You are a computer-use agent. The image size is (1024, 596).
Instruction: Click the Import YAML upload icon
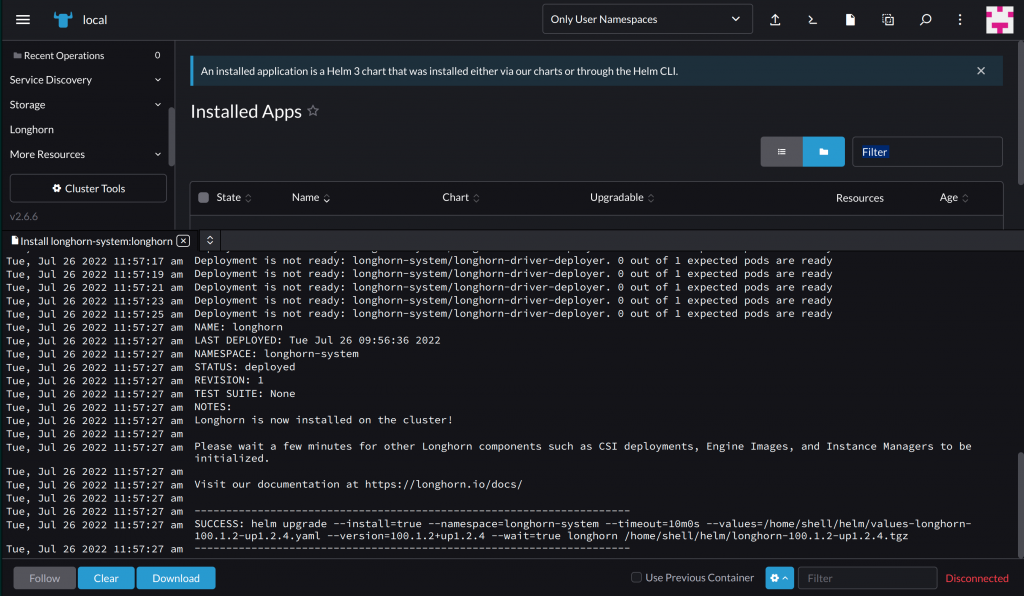coord(775,20)
